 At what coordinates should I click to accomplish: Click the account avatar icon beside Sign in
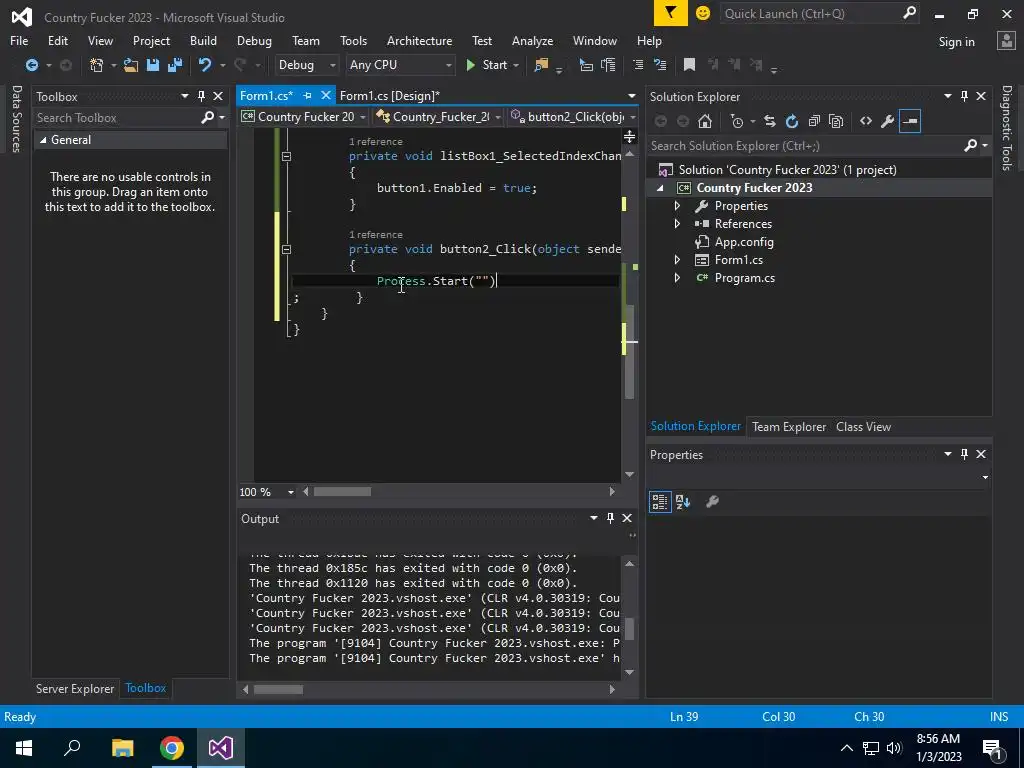1006,40
